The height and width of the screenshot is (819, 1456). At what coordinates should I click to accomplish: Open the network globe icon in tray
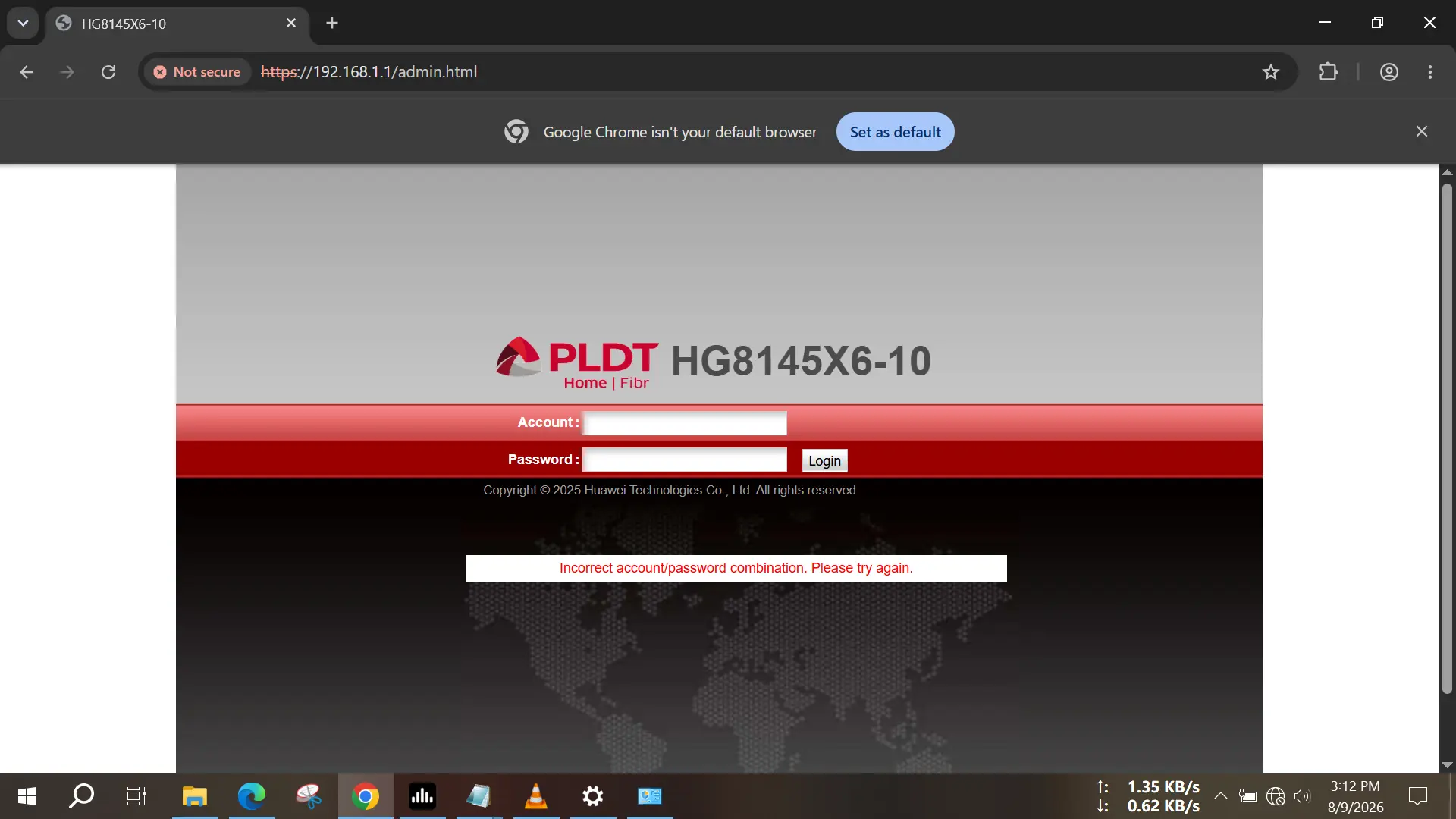(x=1276, y=796)
